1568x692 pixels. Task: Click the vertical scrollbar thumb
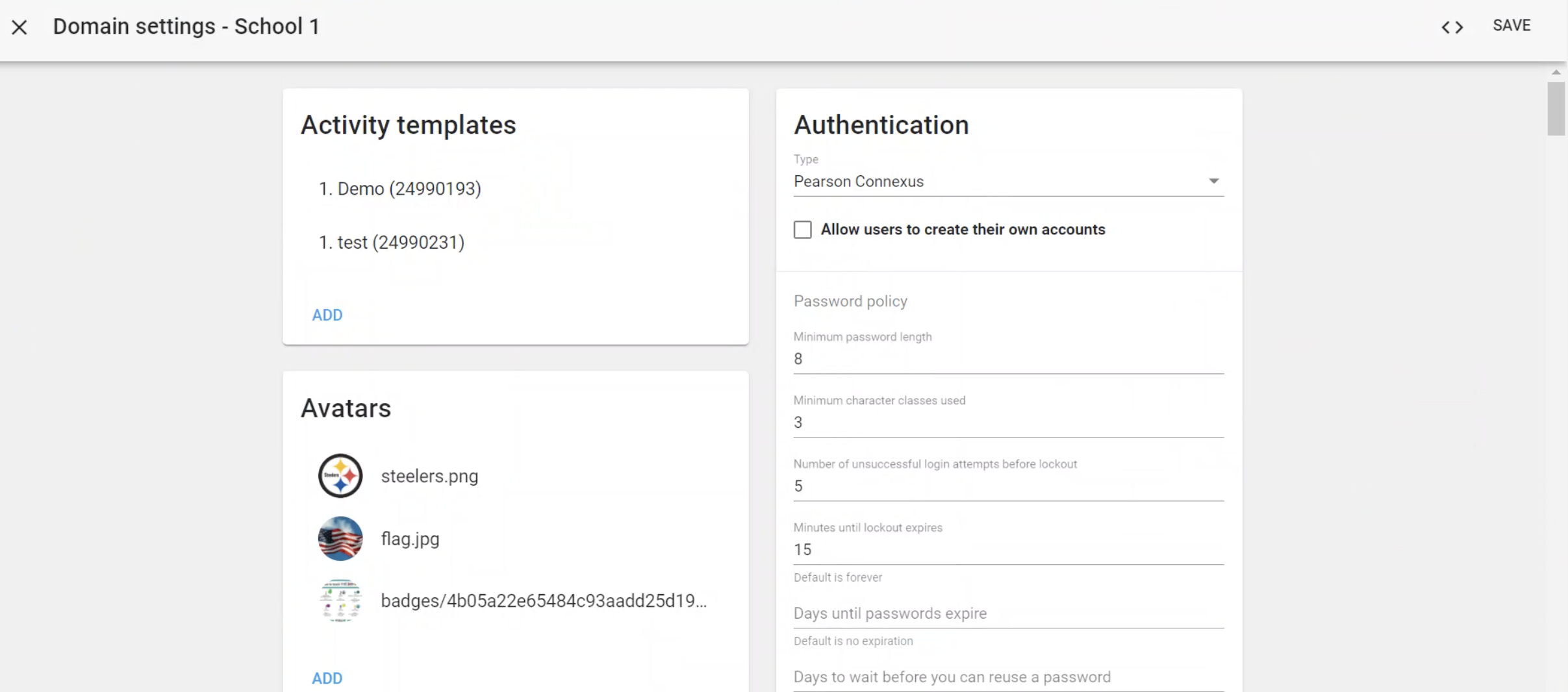(1556, 108)
